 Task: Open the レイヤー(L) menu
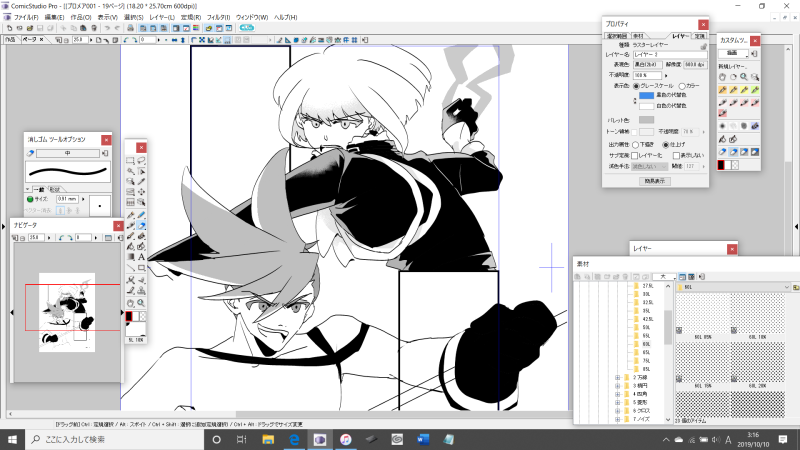(162, 17)
